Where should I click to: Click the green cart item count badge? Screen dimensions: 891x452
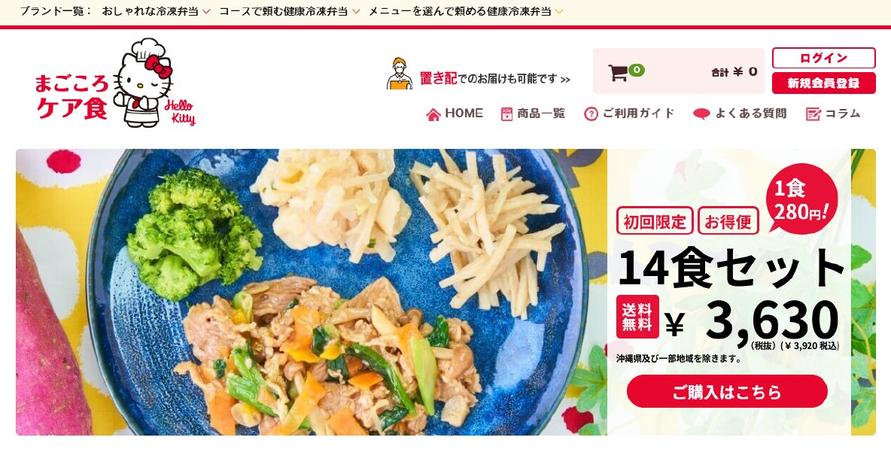tap(636, 70)
